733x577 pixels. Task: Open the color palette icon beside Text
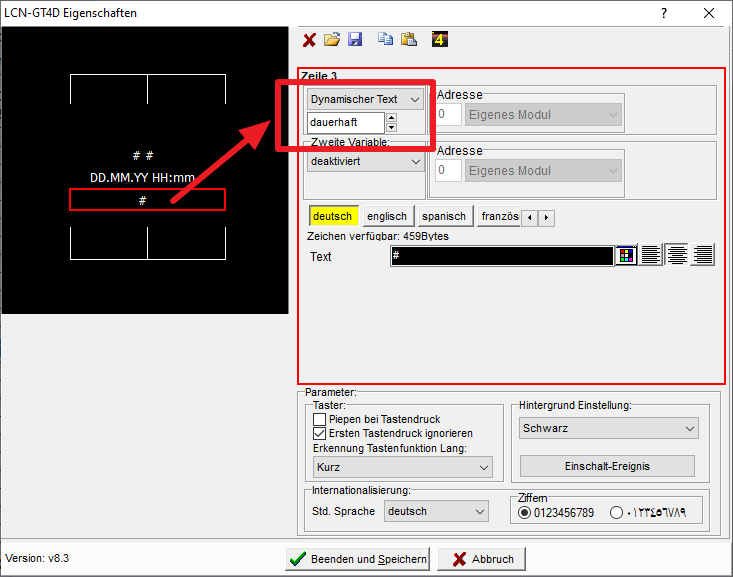coord(626,255)
